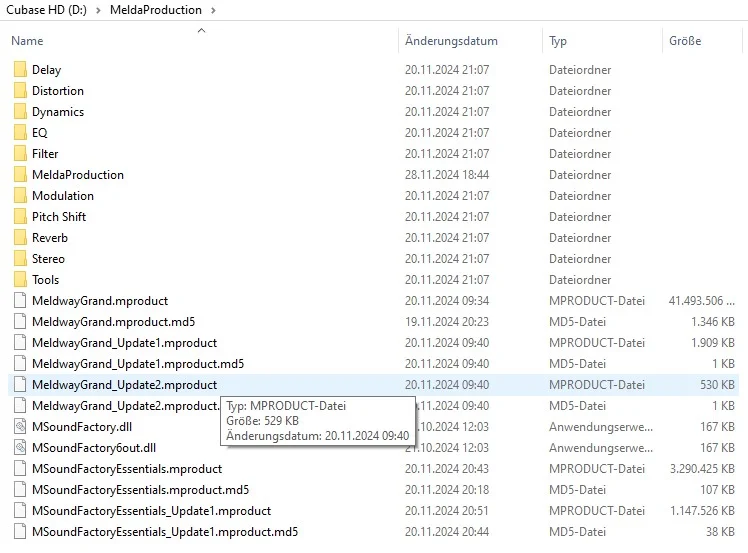Select the Reverb folder name
The height and width of the screenshot is (553, 748).
(50, 238)
